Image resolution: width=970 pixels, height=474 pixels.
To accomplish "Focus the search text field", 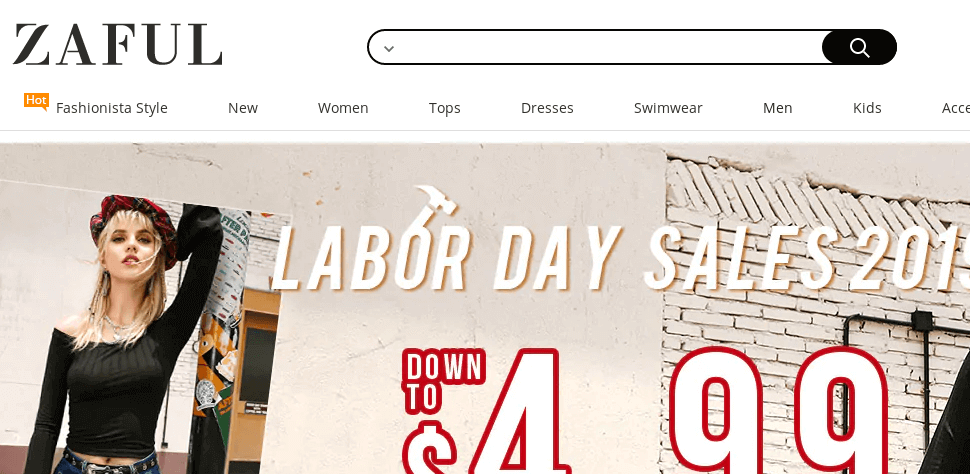I will (609, 47).
